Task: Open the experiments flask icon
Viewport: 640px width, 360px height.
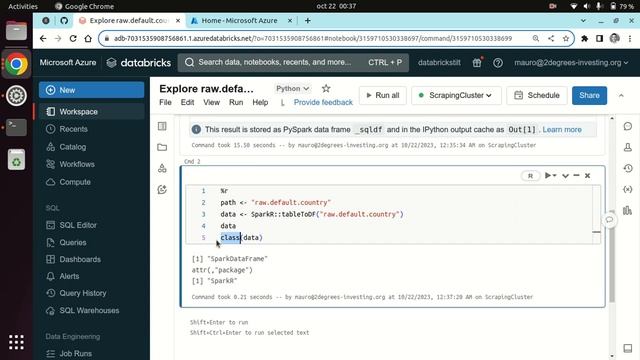Action: [628, 147]
